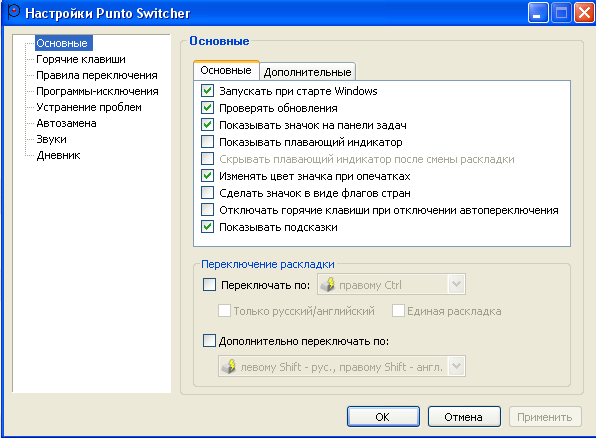596x441 pixels.
Task: Disable 'Запускать при старте Windows' checkbox
Action: pyautogui.click(x=207, y=91)
